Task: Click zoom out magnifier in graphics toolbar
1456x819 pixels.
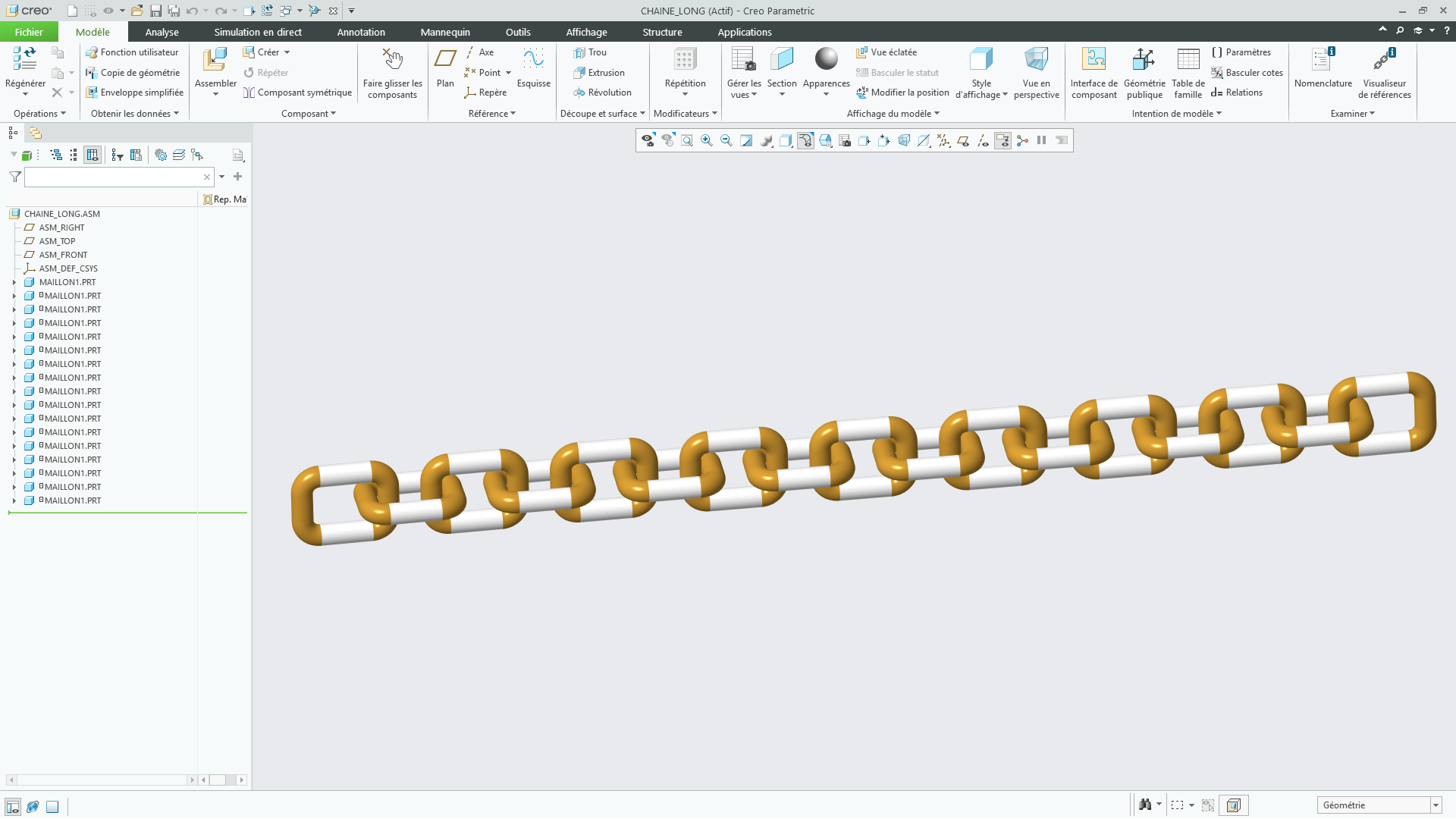Action: pos(726,140)
